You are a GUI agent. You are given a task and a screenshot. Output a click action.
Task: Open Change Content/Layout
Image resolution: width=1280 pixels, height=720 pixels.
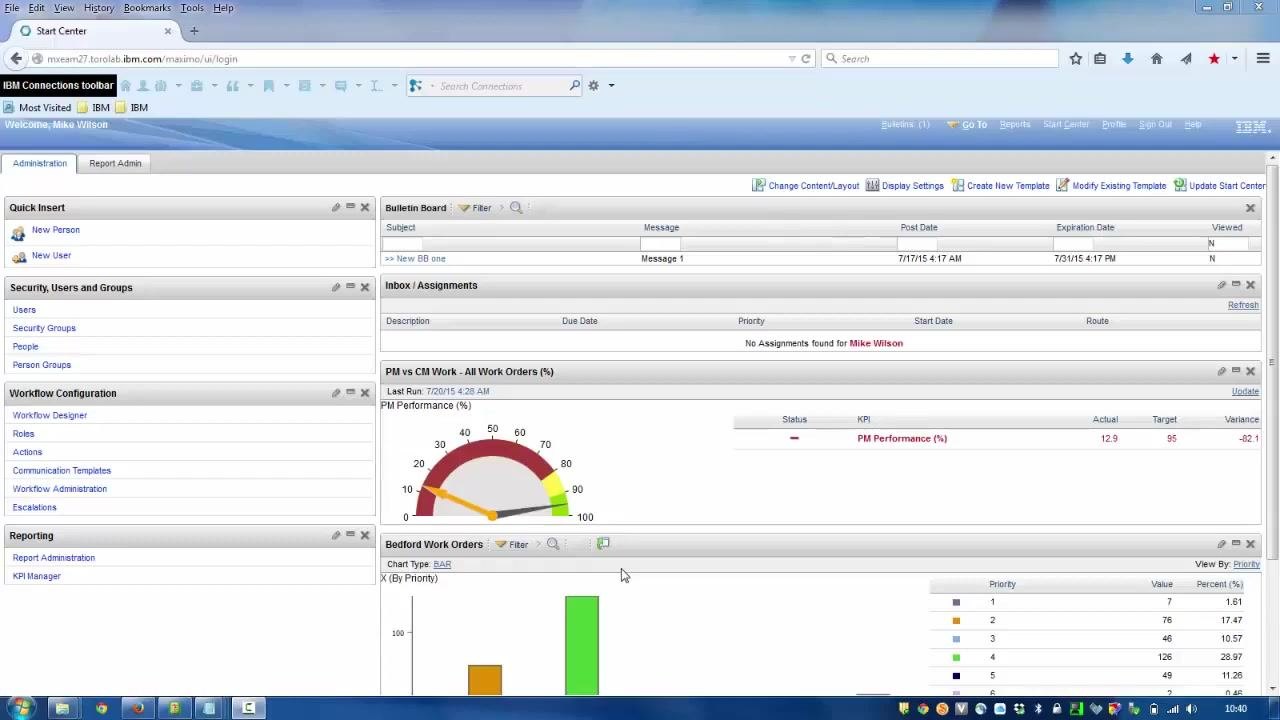[806, 185]
